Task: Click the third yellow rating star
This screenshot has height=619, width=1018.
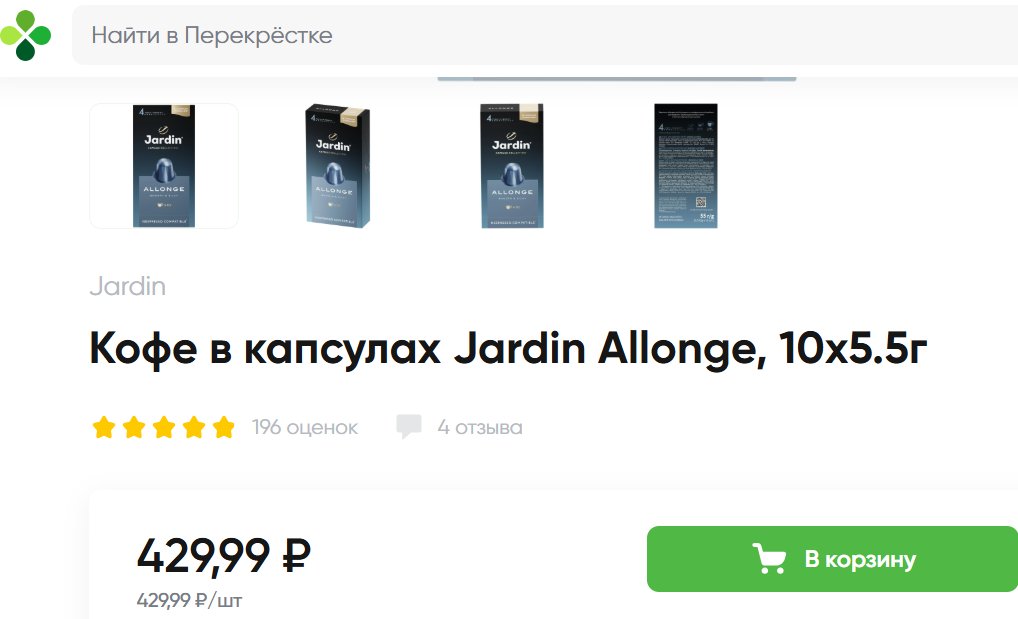Action: click(x=164, y=427)
